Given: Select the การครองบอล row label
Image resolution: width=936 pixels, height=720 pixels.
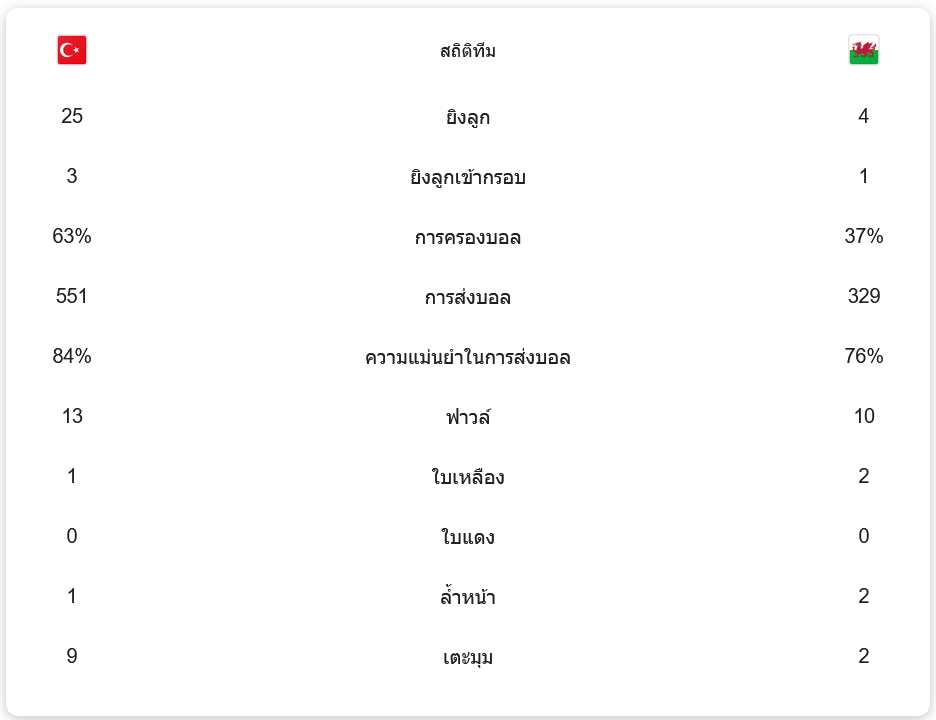Looking at the screenshot, I should point(468,237).
